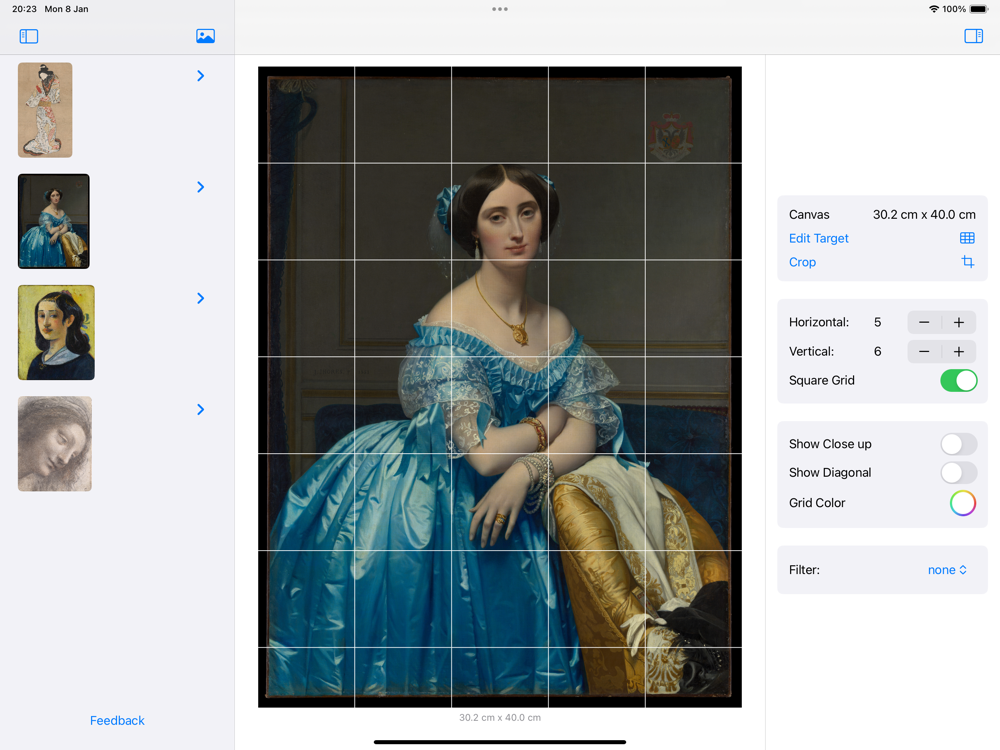Select the yellow background girl thumbnail
The height and width of the screenshot is (750, 1000).
(x=56, y=332)
